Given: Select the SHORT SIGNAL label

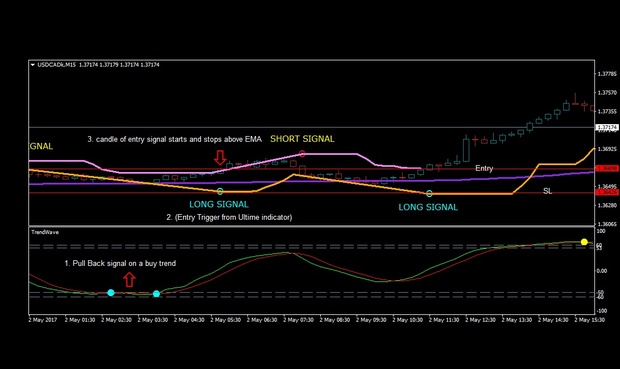Looking at the screenshot, I should (x=302, y=139).
